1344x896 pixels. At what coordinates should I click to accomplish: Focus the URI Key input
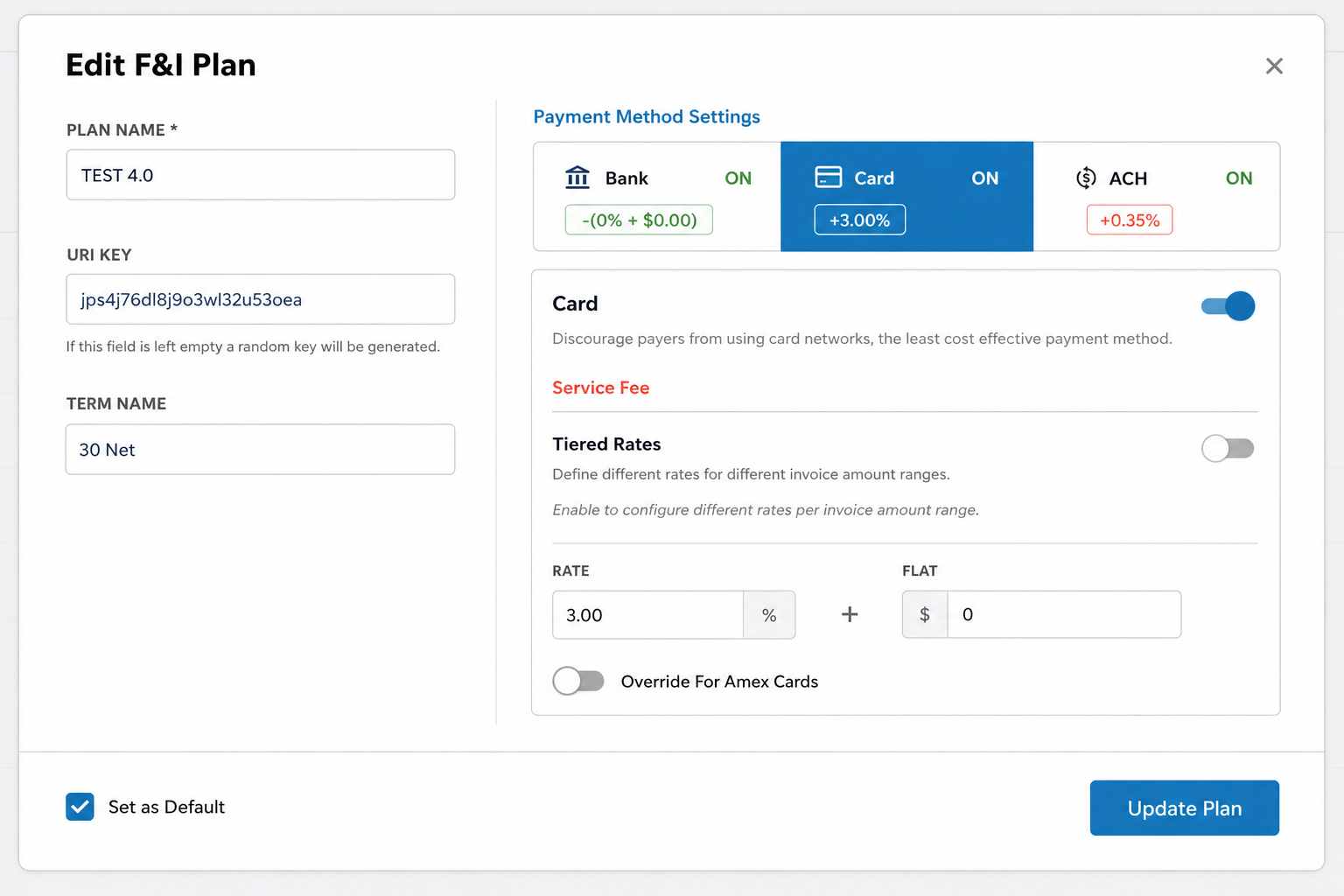[x=261, y=299]
